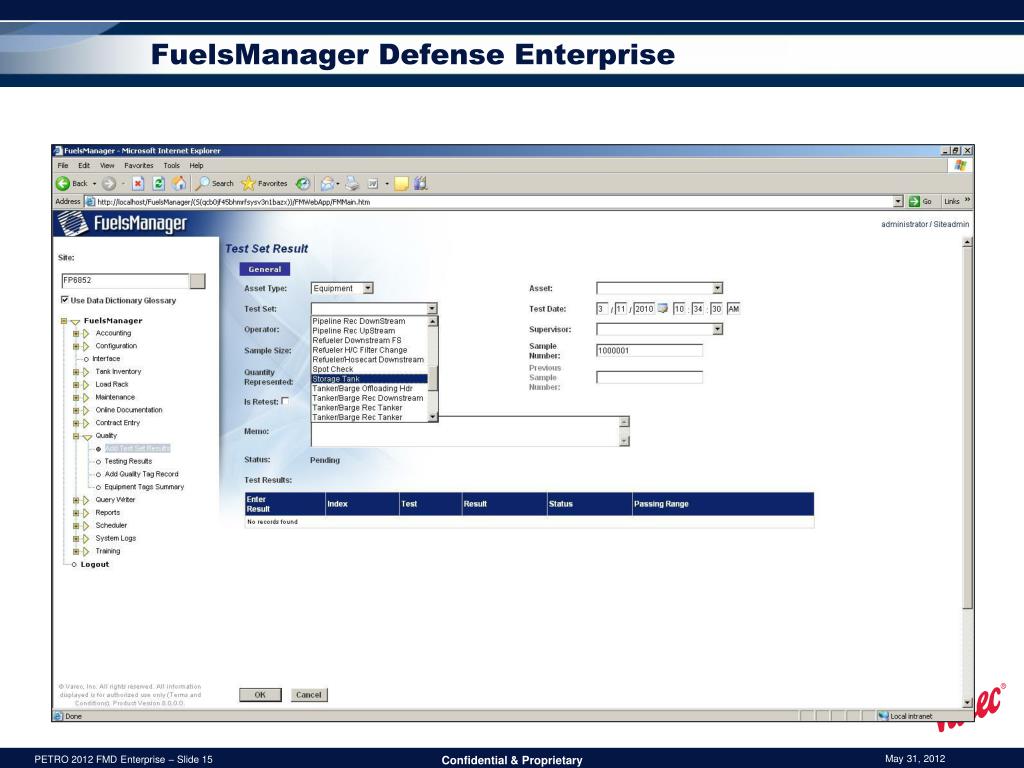Click the browser address URL field
The width and height of the screenshot is (1024, 768).
pyautogui.click(x=488, y=202)
